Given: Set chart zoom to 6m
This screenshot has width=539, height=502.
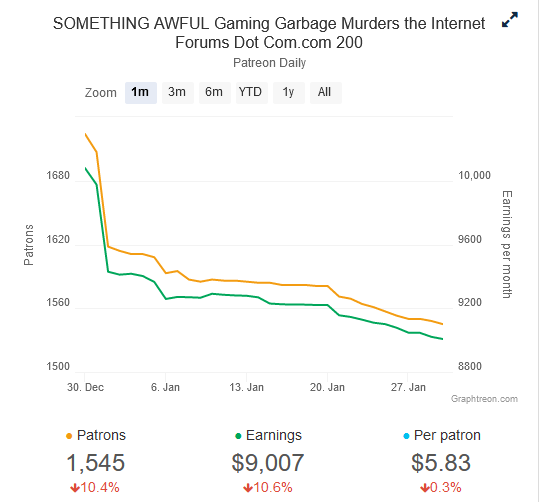Looking at the screenshot, I should click(214, 92).
